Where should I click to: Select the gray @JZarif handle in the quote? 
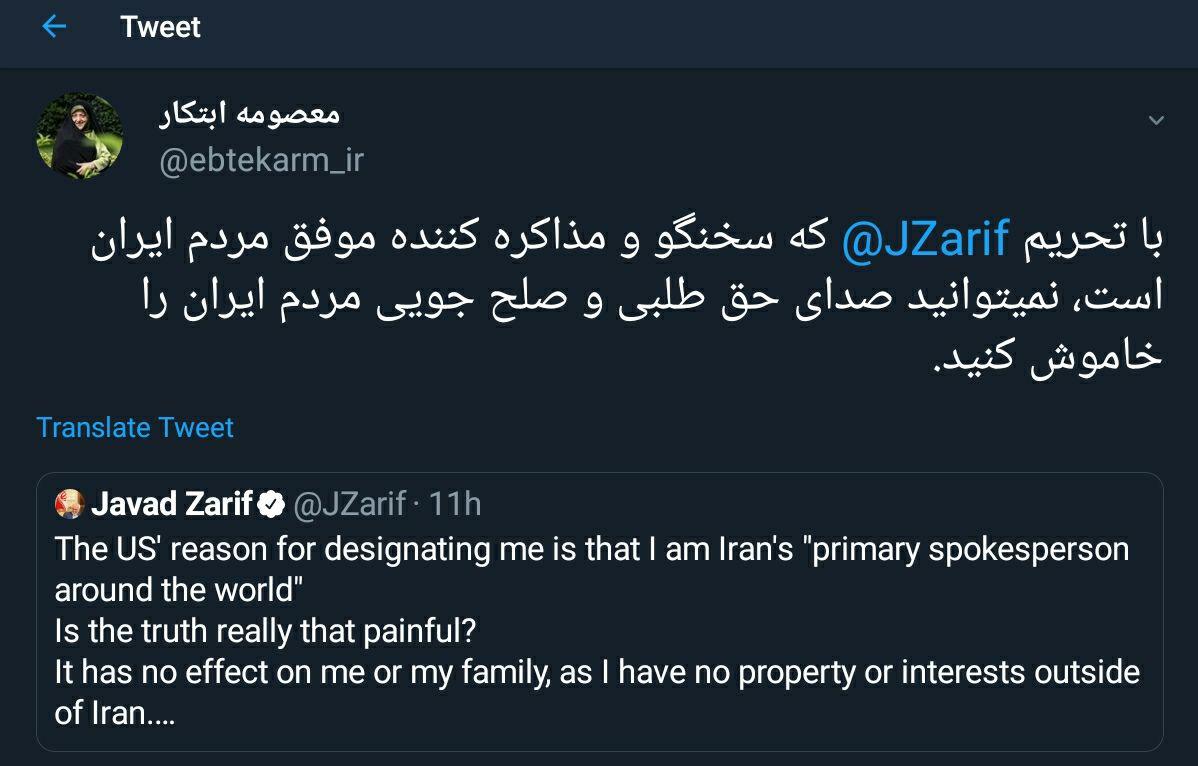[349, 505]
